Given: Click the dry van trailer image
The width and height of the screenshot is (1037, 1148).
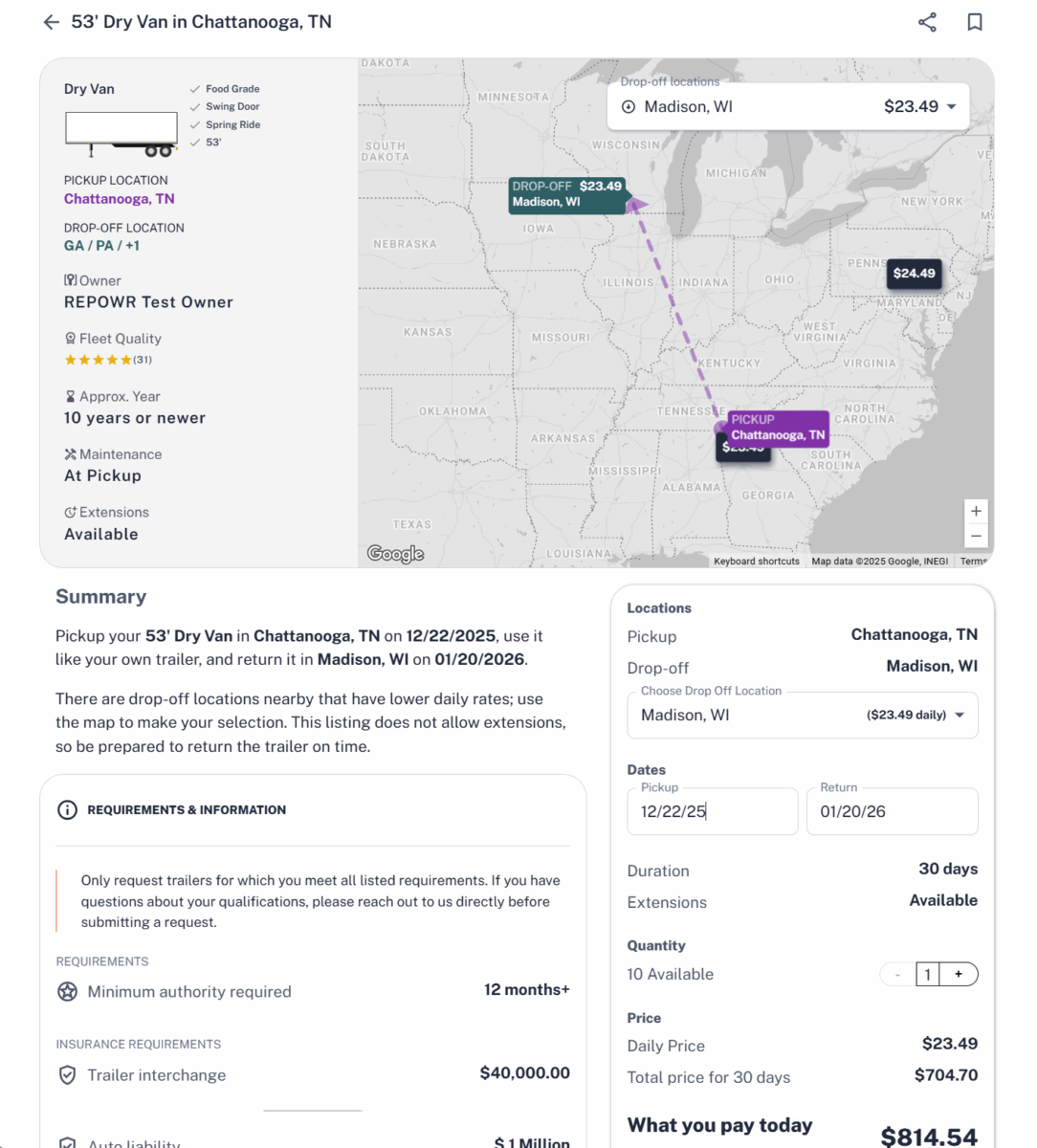Looking at the screenshot, I should pos(121,134).
